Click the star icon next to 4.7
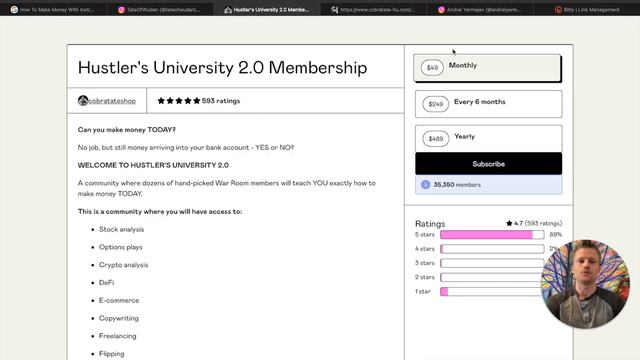640x360 pixels. (x=509, y=223)
